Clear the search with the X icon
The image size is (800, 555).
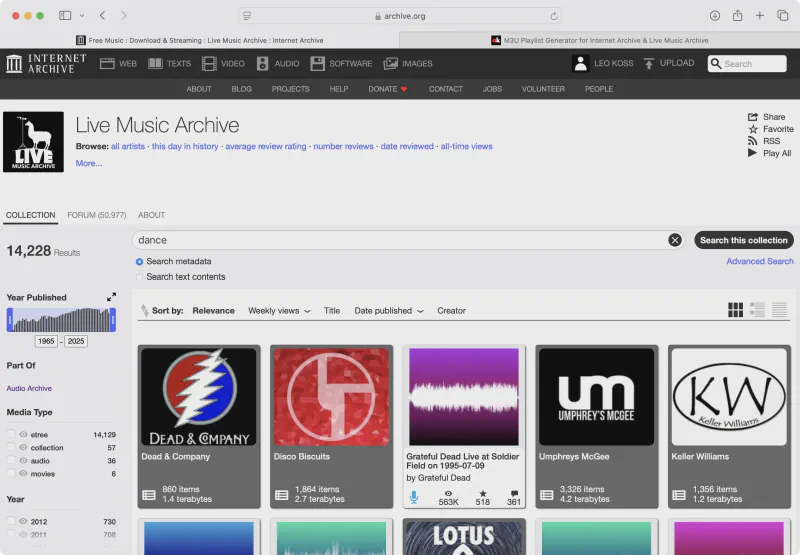675,240
